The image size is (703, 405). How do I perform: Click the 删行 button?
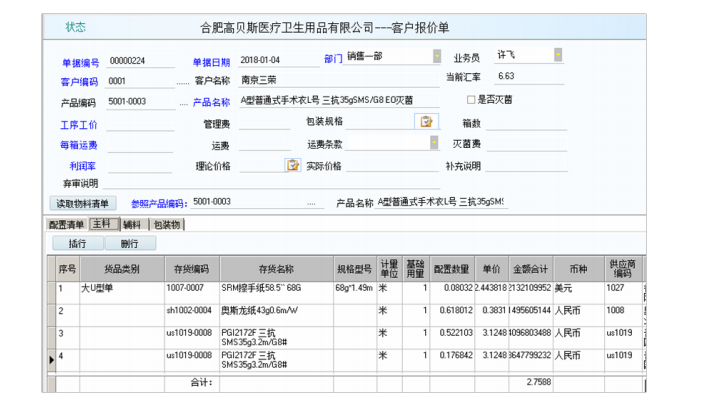point(130,244)
